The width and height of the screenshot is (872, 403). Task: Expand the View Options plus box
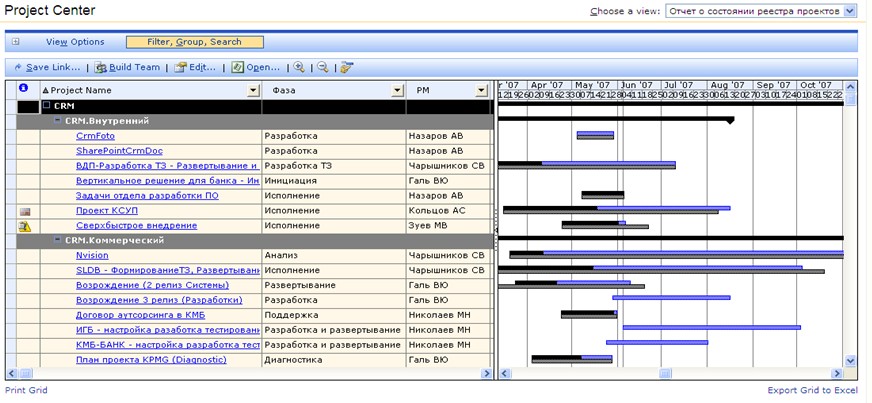click(16, 42)
